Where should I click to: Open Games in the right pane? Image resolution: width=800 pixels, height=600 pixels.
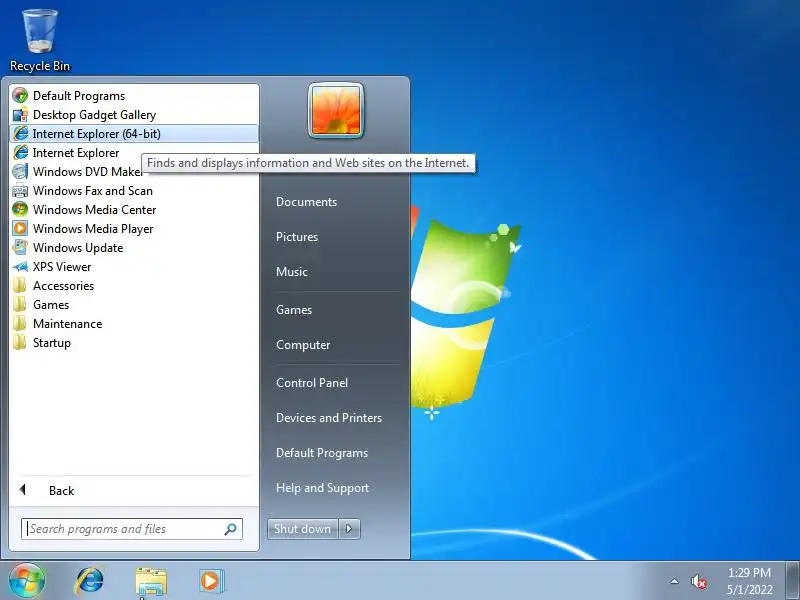tap(294, 310)
